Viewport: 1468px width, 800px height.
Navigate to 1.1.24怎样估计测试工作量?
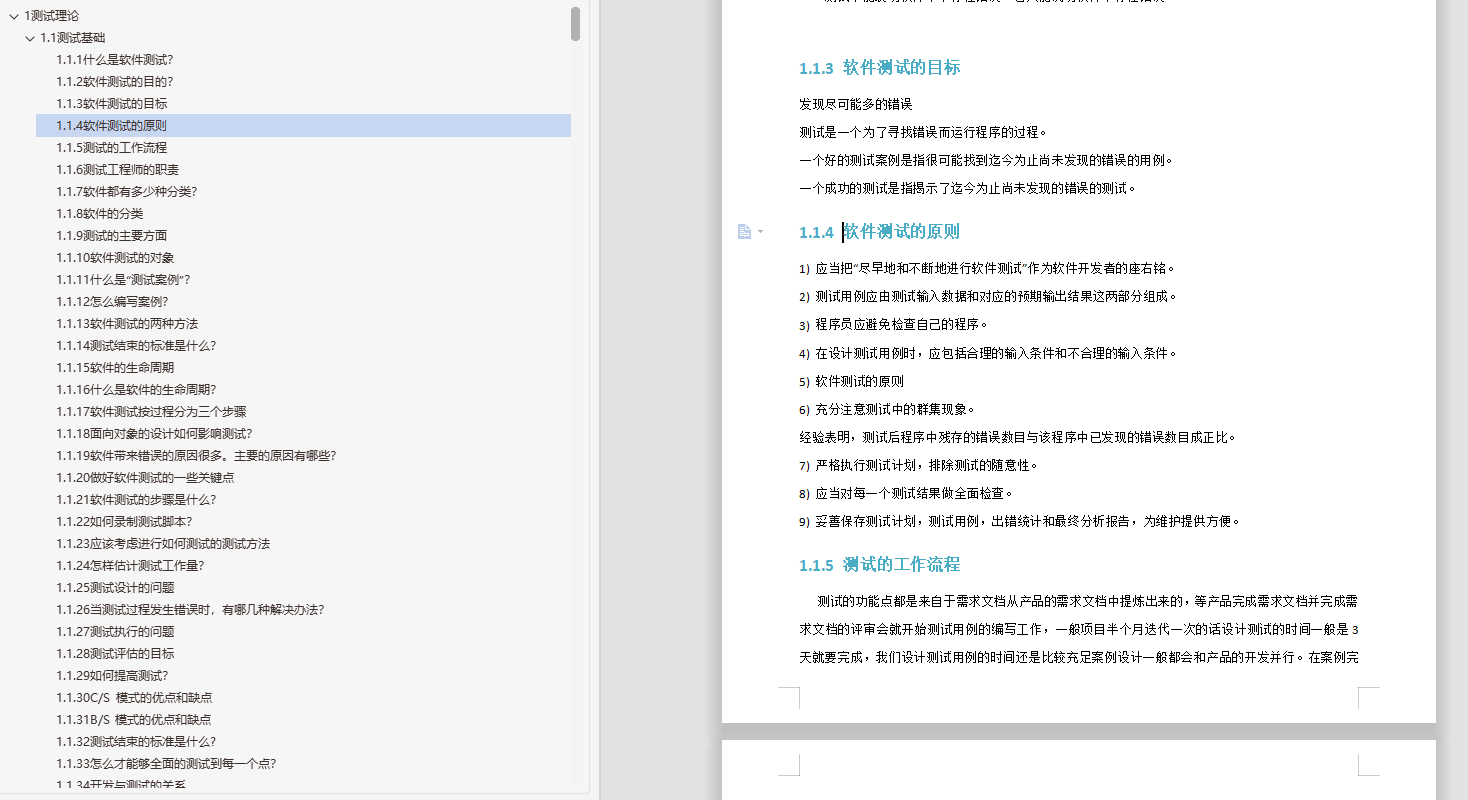(x=130, y=566)
